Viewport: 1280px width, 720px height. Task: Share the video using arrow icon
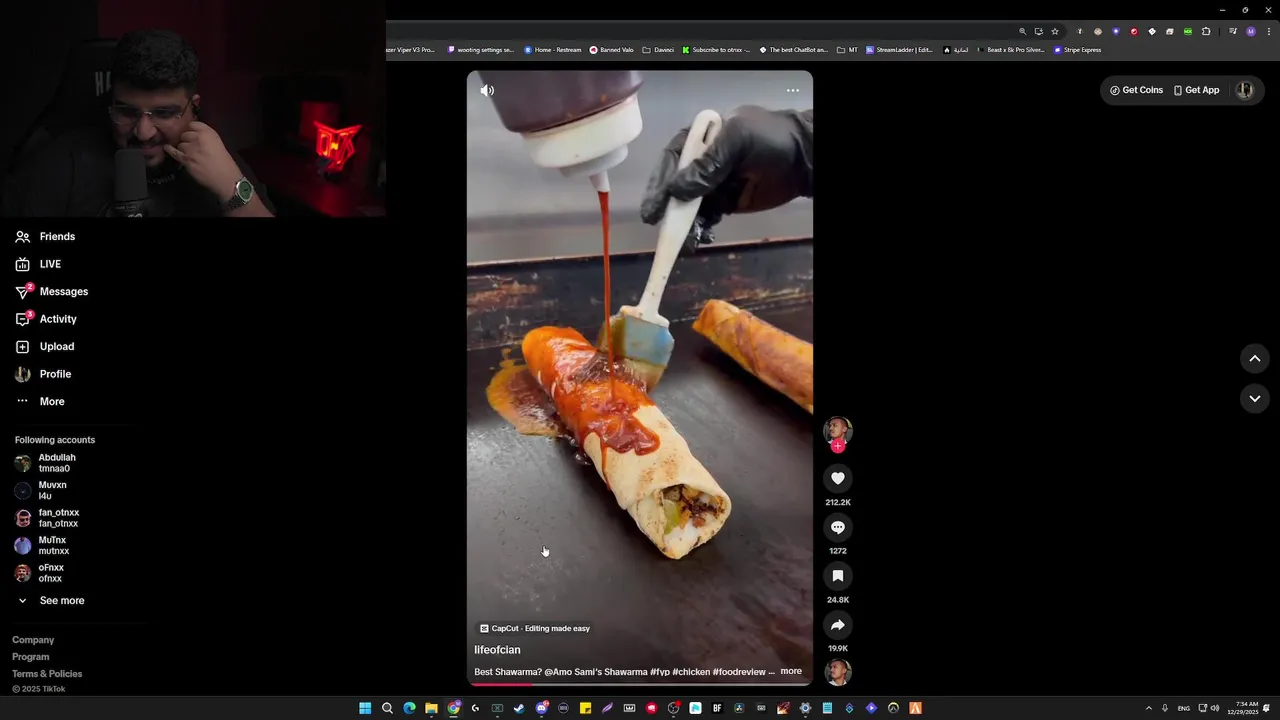pyautogui.click(x=838, y=625)
